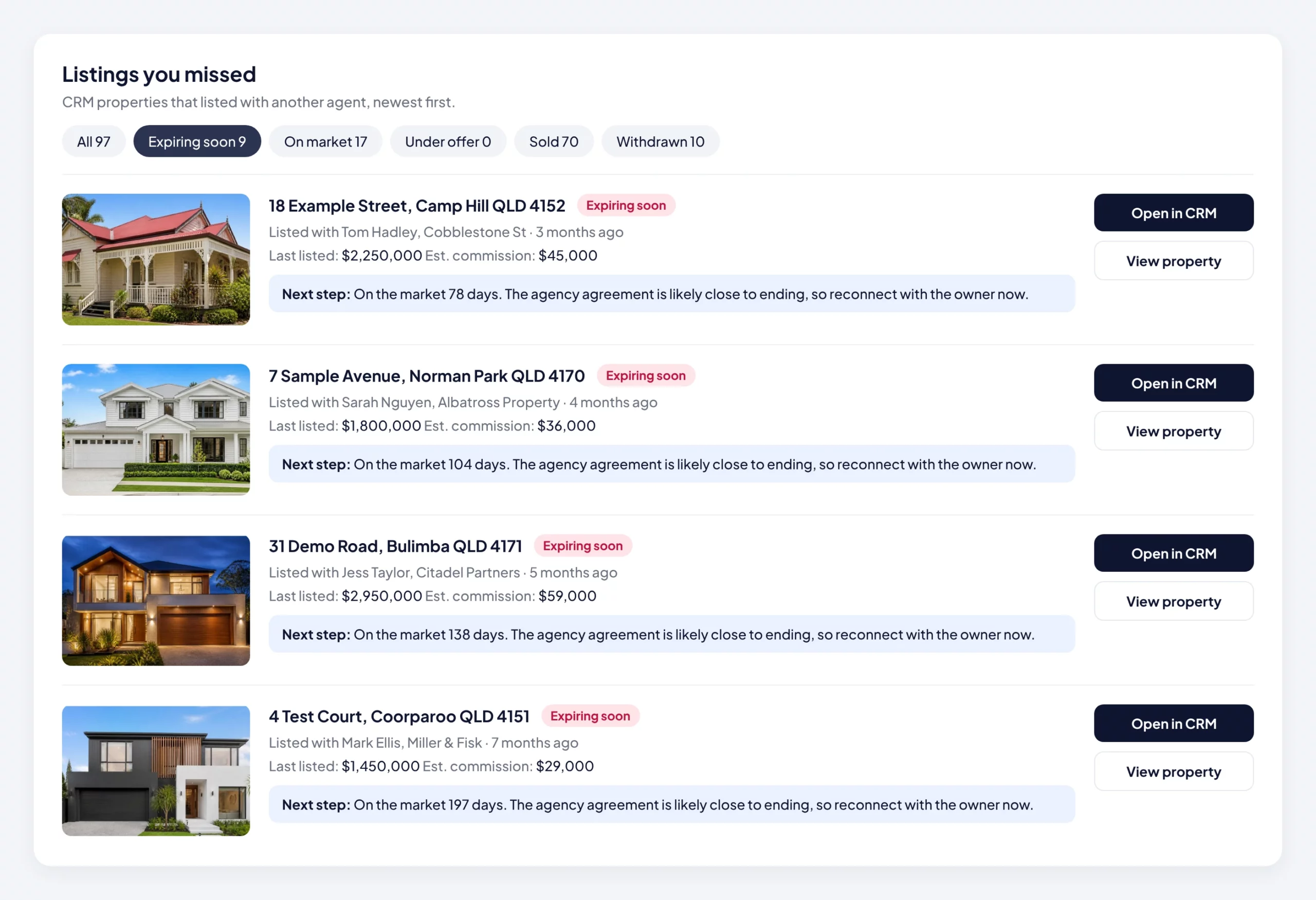
Task: Open 7 Sample Avenue in CRM
Action: pyautogui.click(x=1173, y=384)
